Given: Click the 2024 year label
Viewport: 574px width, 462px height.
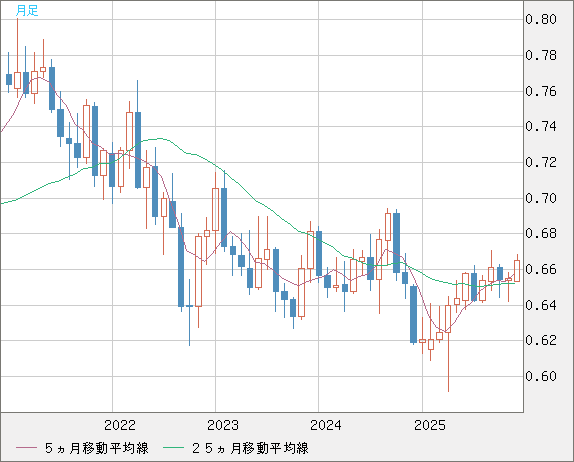Looking at the screenshot, I should (x=326, y=425).
